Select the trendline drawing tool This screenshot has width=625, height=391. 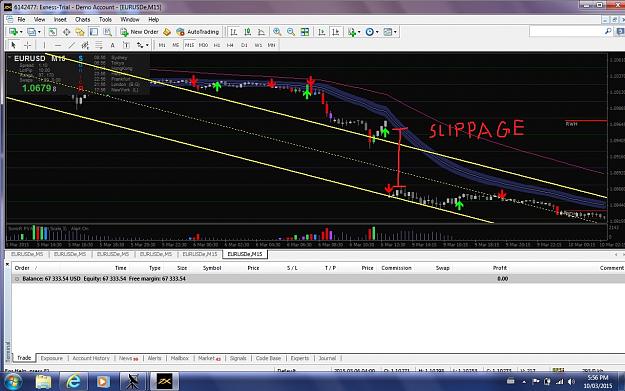[x=71, y=45]
